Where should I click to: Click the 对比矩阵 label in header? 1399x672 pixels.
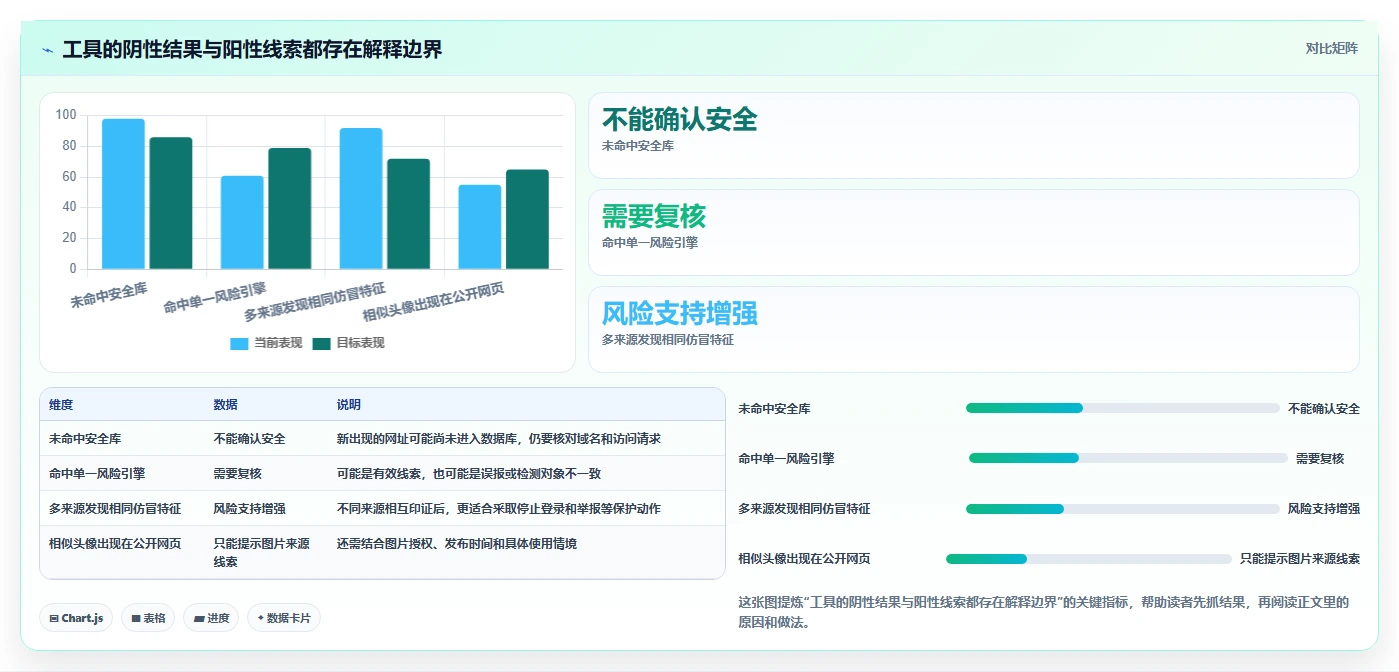1331,48
